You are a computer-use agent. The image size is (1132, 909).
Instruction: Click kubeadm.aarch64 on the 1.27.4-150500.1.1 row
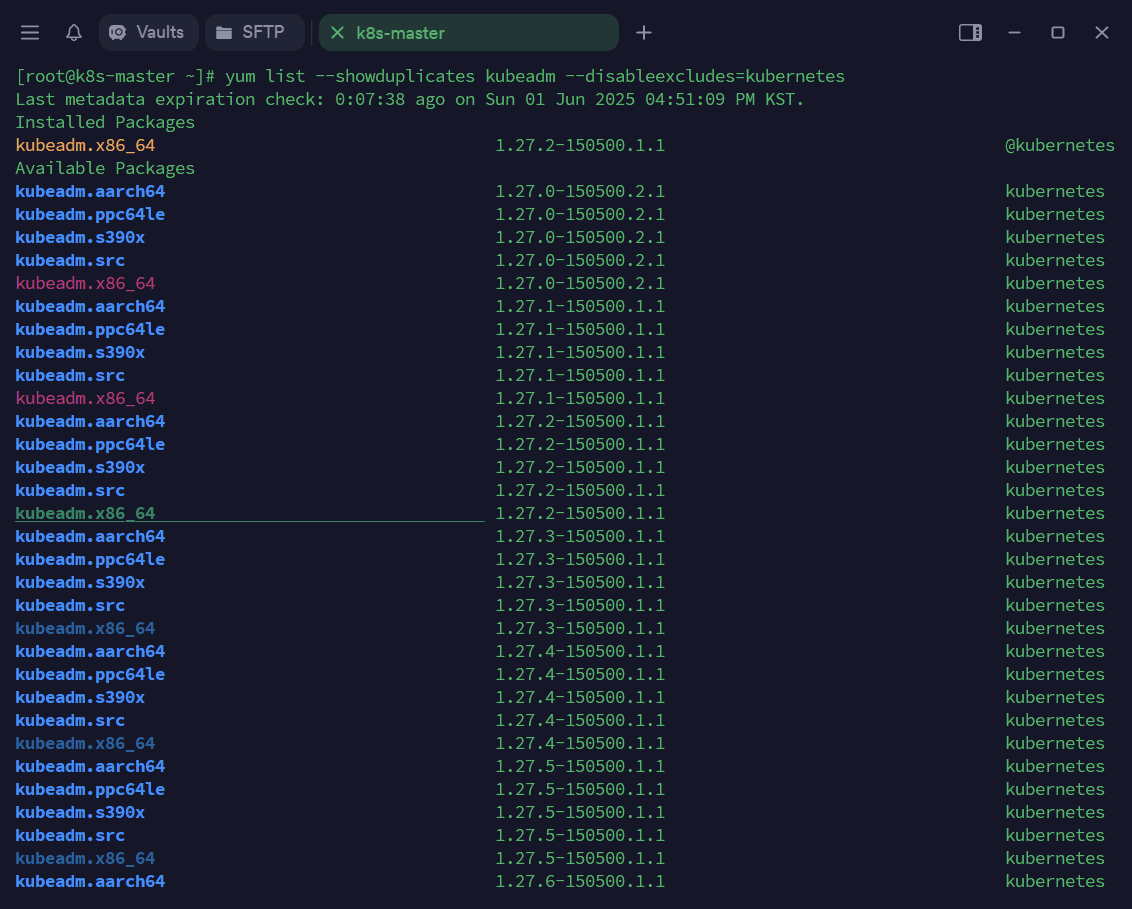click(x=90, y=651)
